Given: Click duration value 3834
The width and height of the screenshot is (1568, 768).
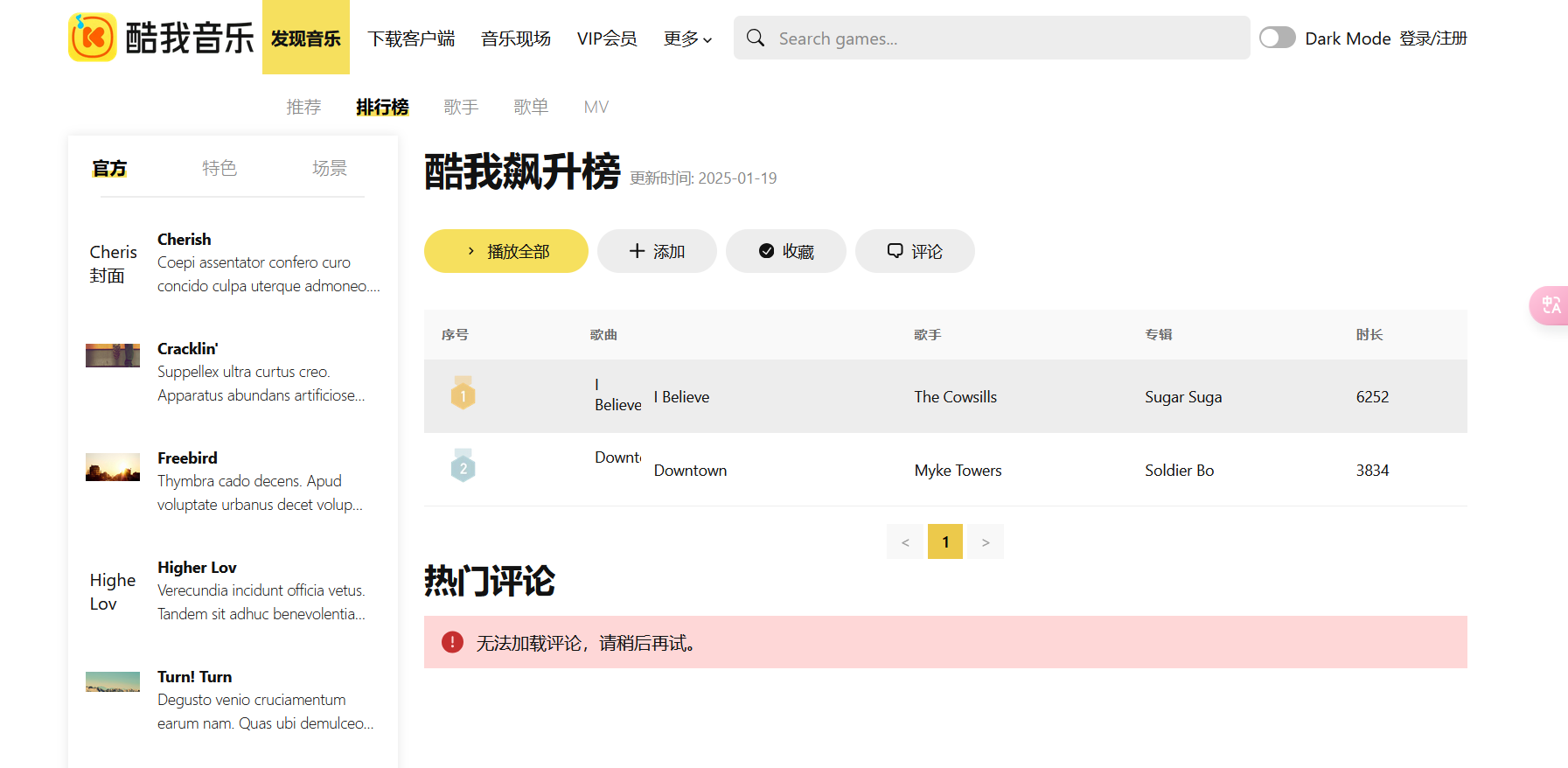Looking at the screenshot, I should tap(1372, 470).
